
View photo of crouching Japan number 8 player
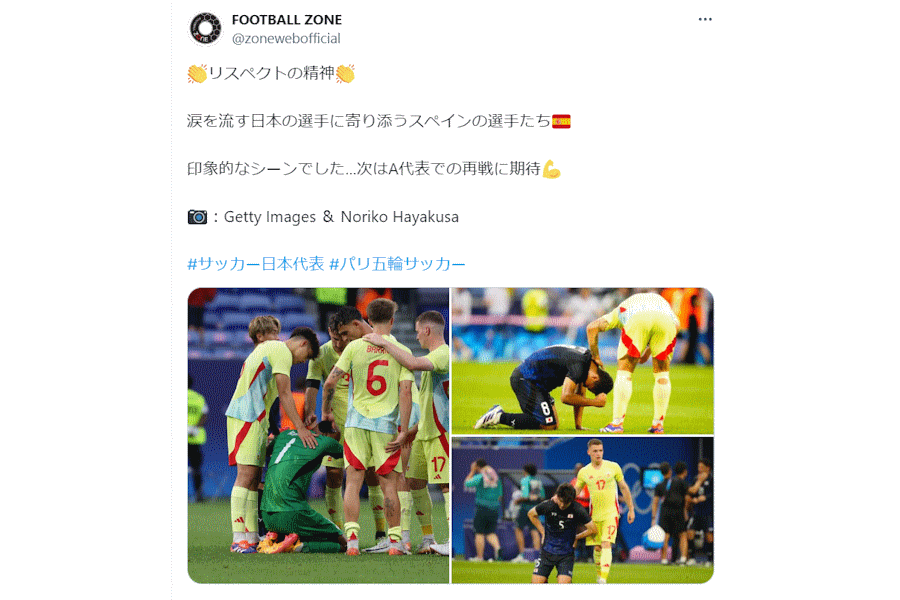point(583,361)
